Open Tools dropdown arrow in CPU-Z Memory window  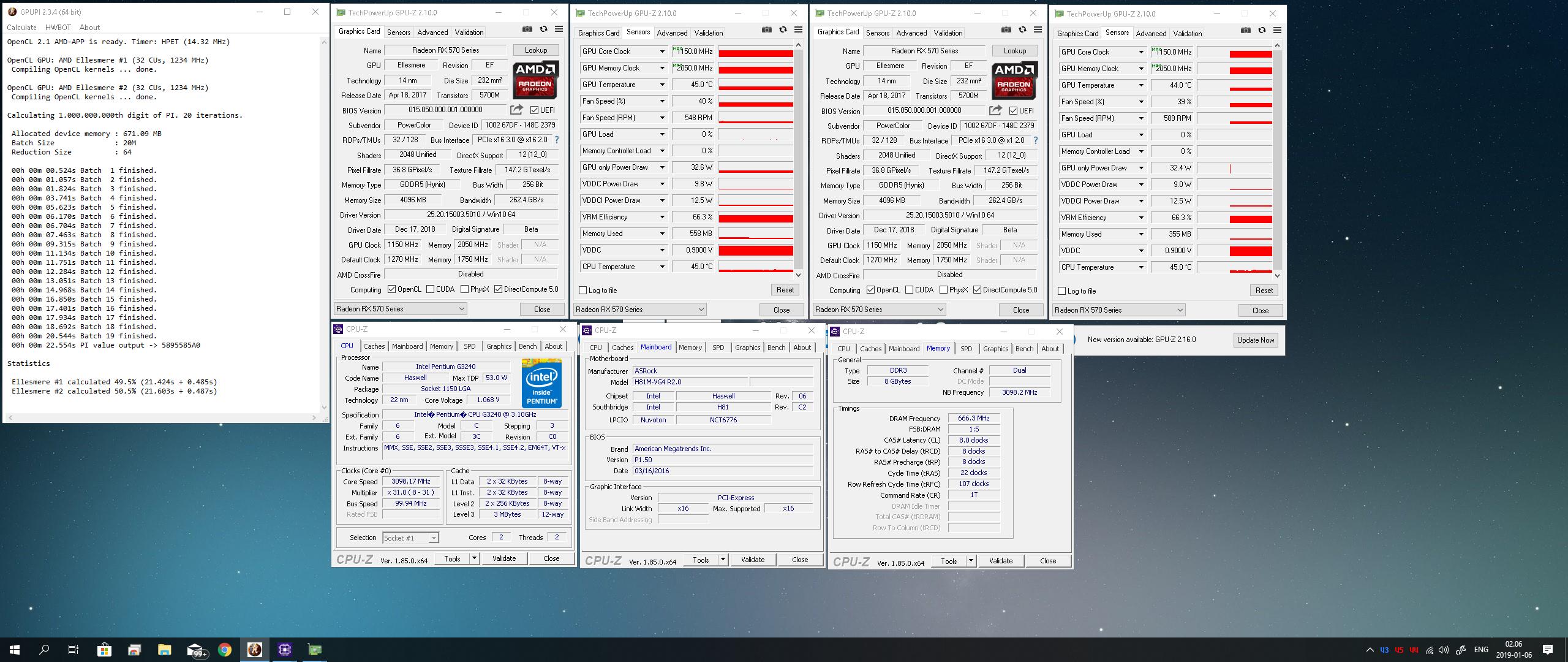click(x=971, y=561)
